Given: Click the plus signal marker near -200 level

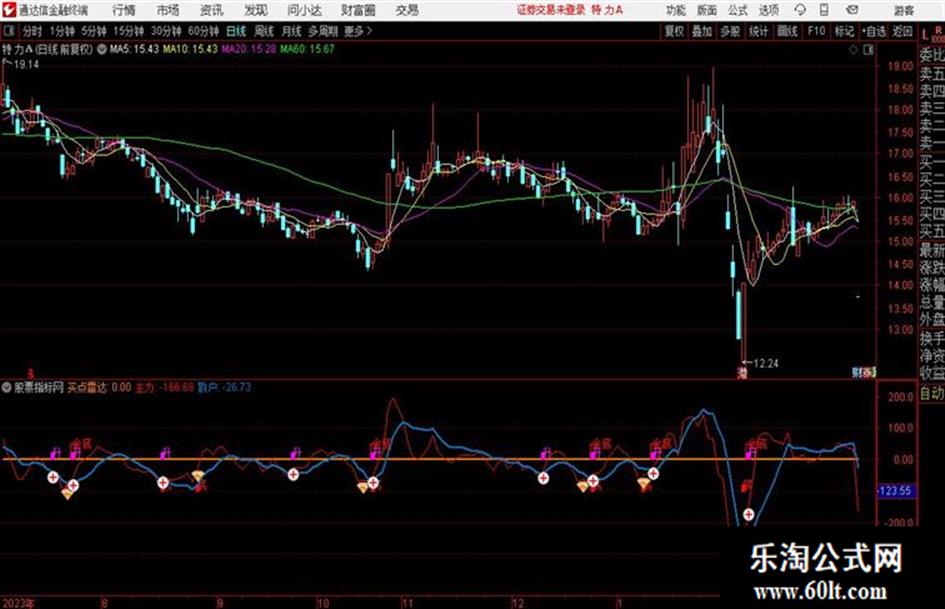Looking at the screenshot, I should point(748,514).
